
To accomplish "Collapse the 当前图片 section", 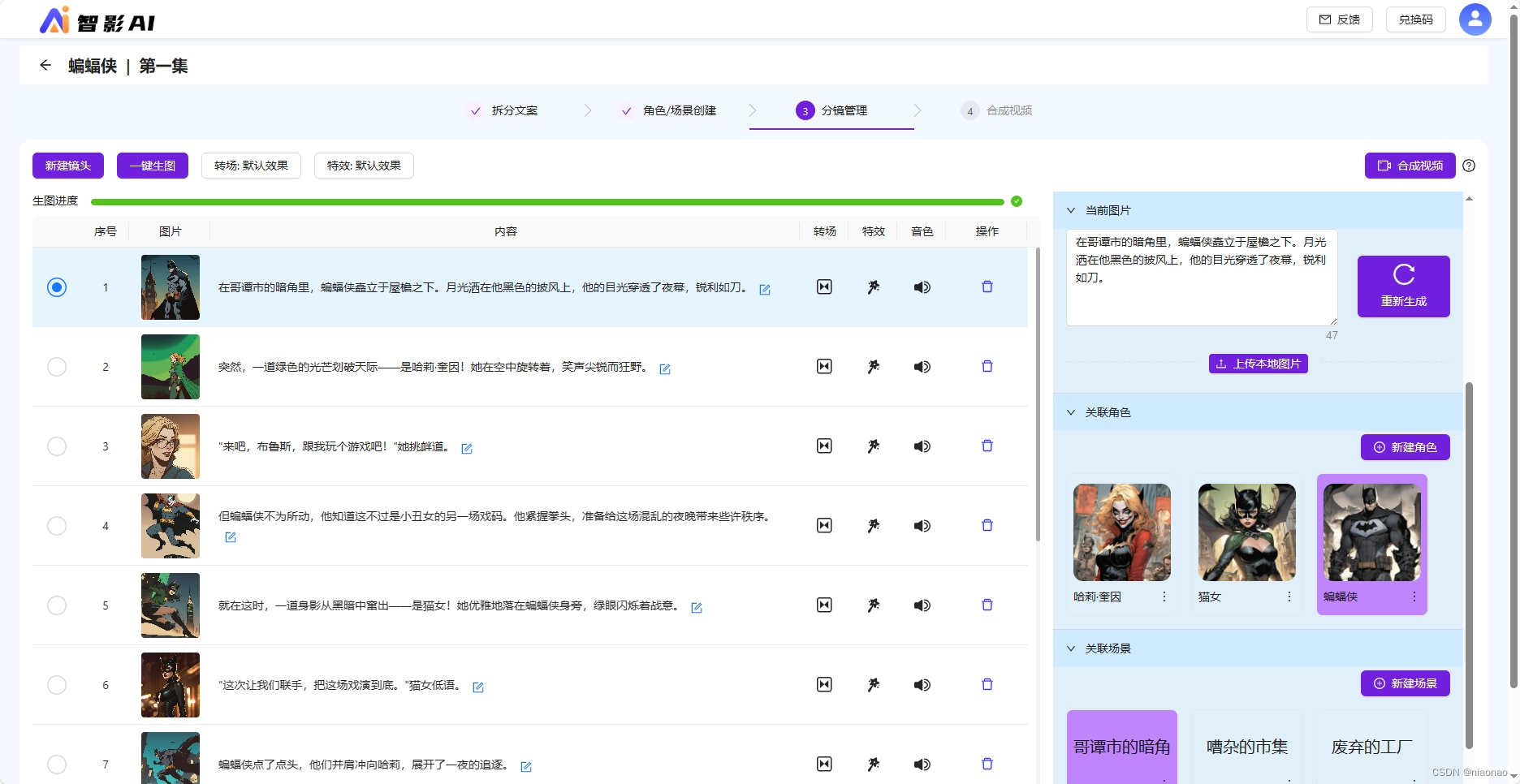I will click(1071, 210).
